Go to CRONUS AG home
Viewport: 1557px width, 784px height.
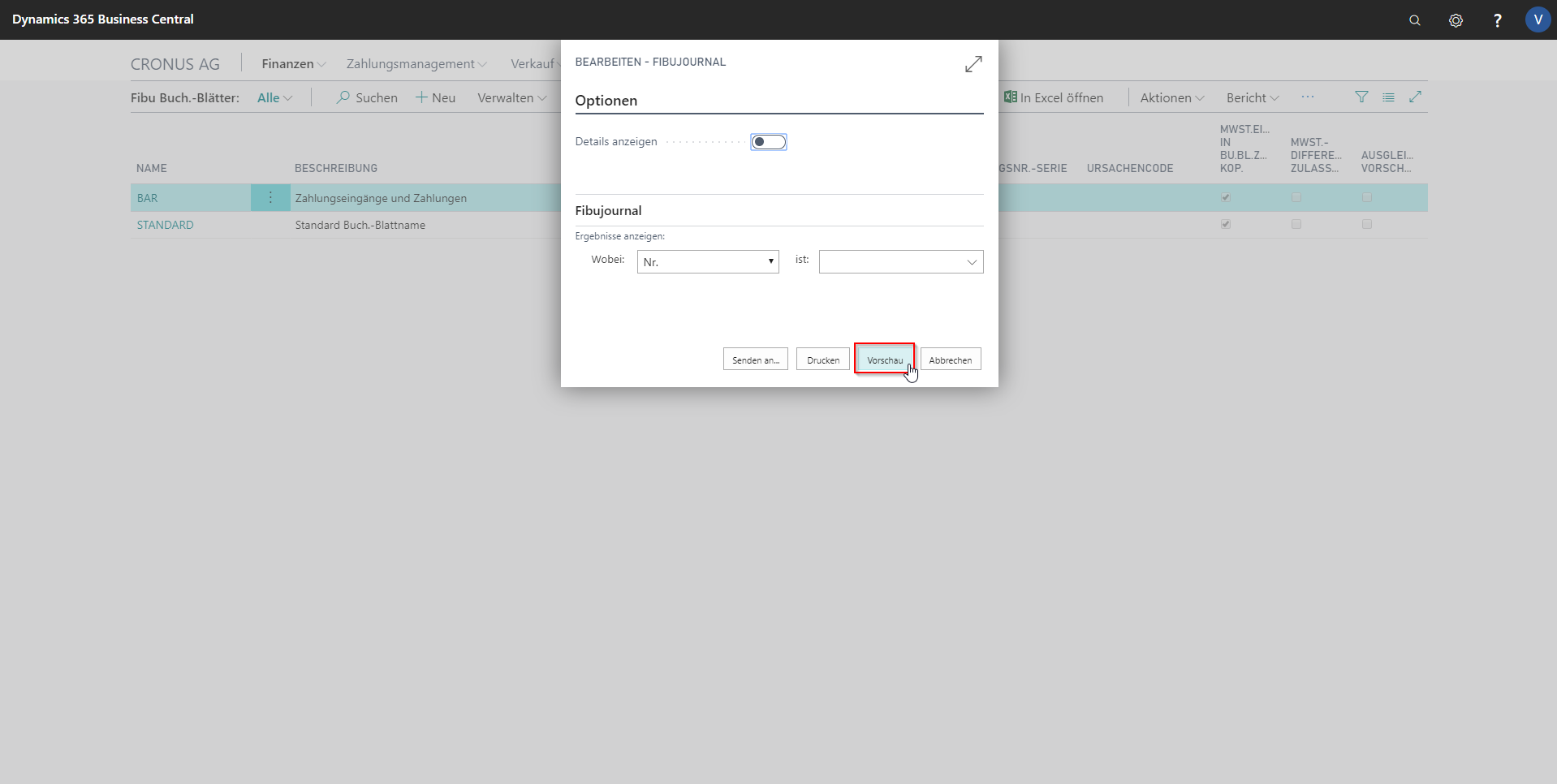tap(175, 64)
